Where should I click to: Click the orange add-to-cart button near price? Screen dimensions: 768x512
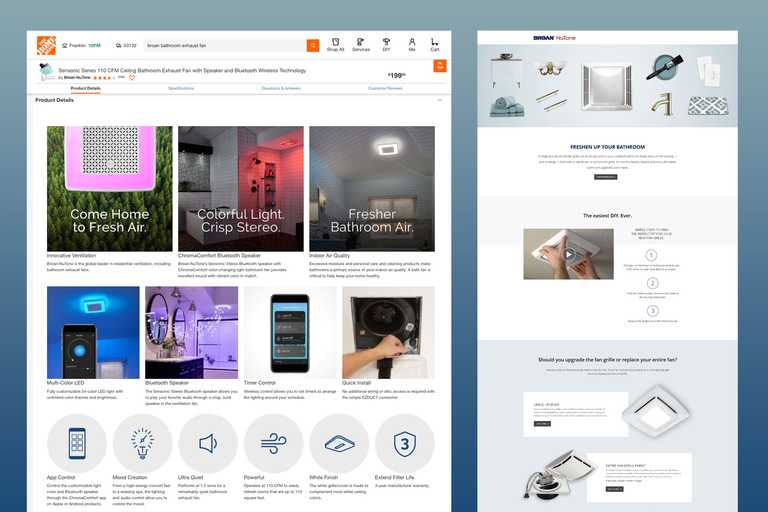coord(440,66)
